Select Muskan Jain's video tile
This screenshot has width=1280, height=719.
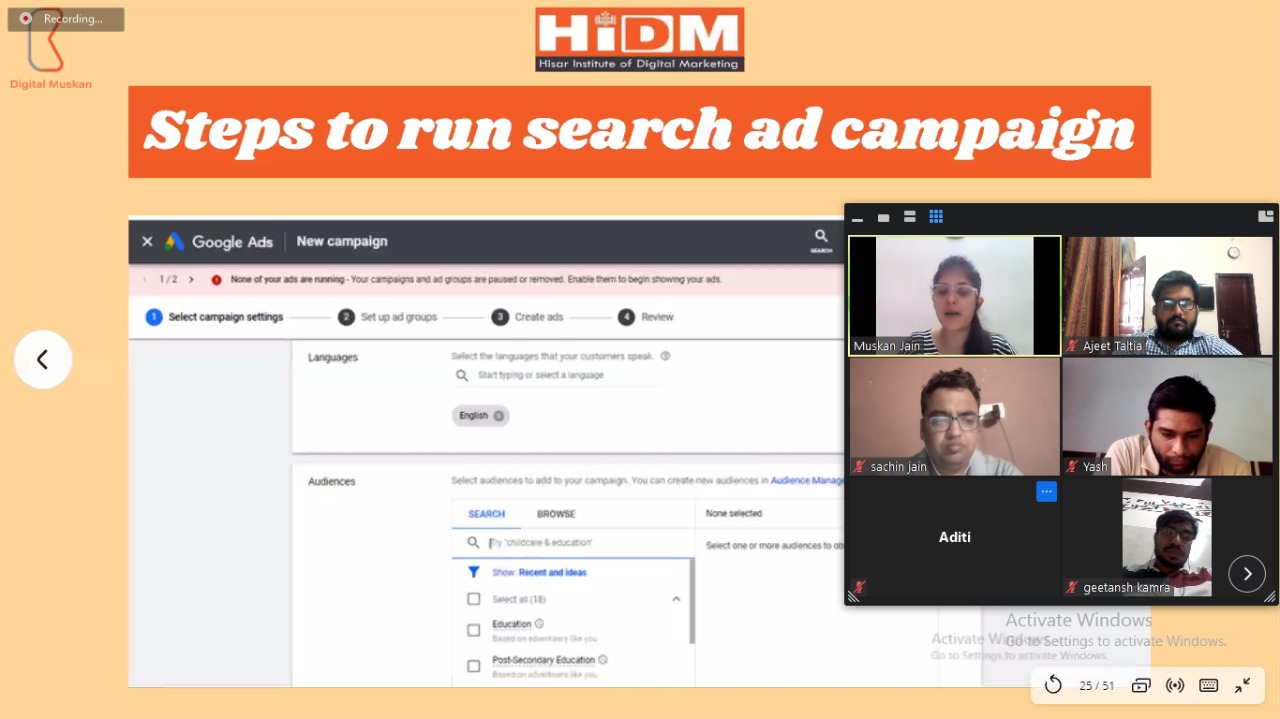coord(954,295)
